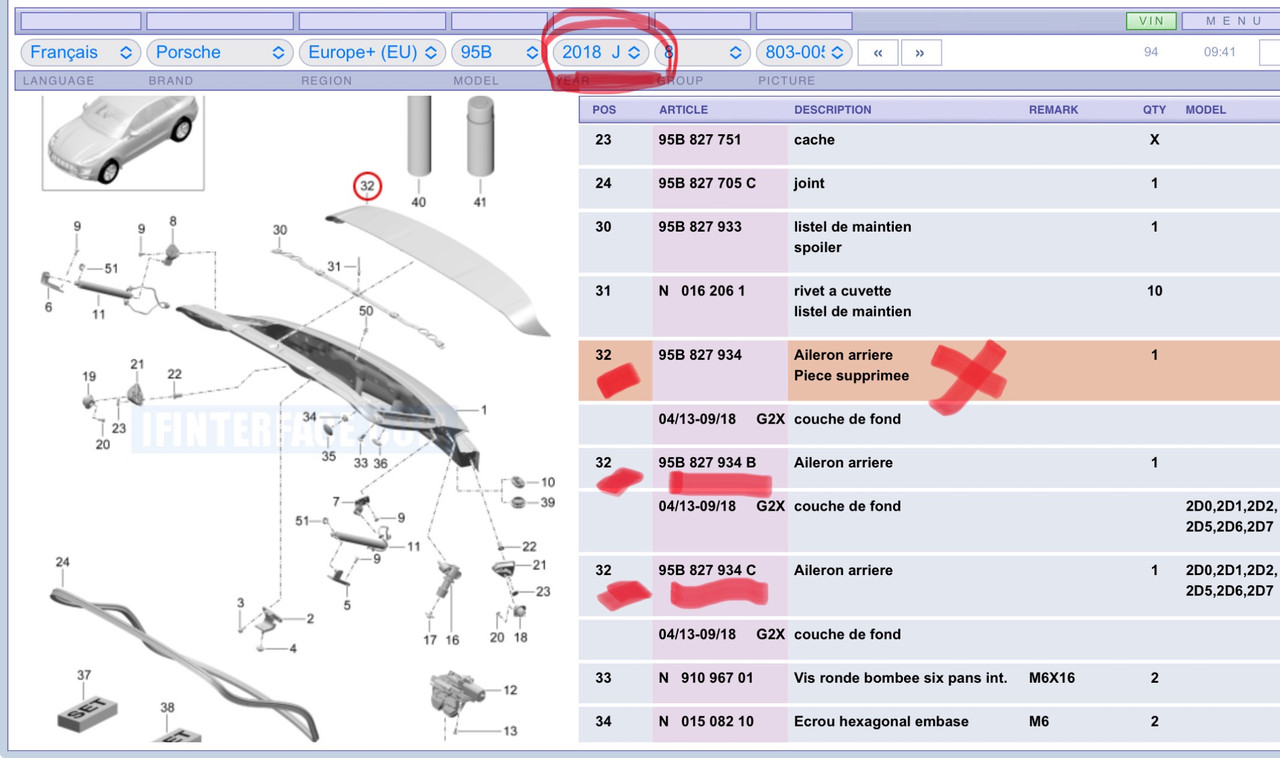This screenshot has height=758, width=1280.
Task: Open the Region dropdown showing Europe+ (EU)
Action: 373,52
